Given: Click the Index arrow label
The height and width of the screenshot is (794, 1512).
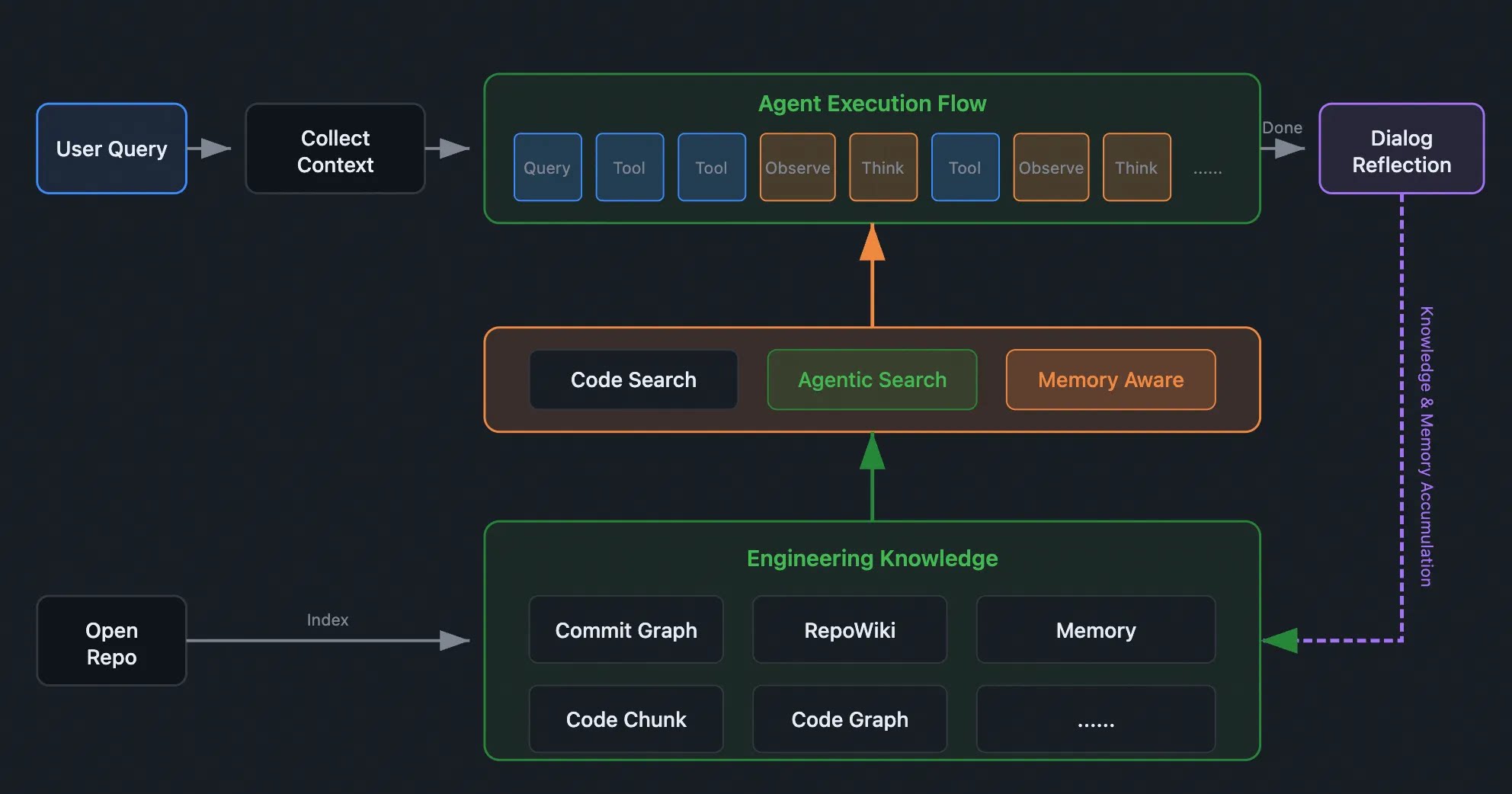Looking at the screenshot, I should point(328,620).
